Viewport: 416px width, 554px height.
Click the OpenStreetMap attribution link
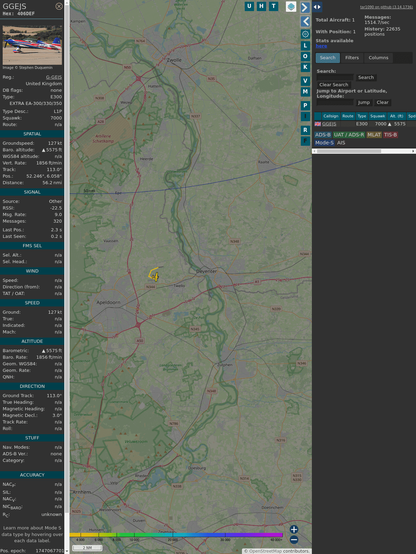pos(266,551)
